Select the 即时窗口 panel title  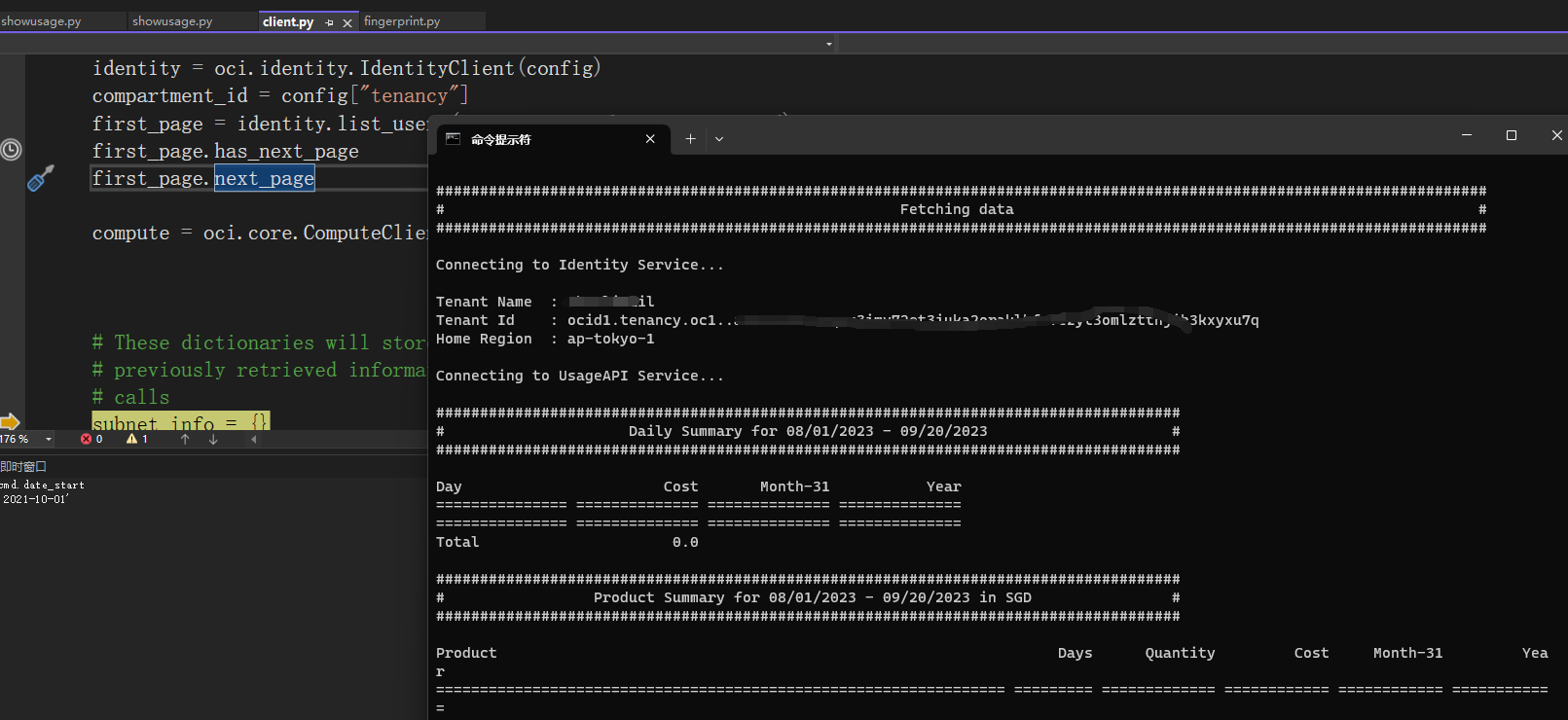(x=23, y=467)
